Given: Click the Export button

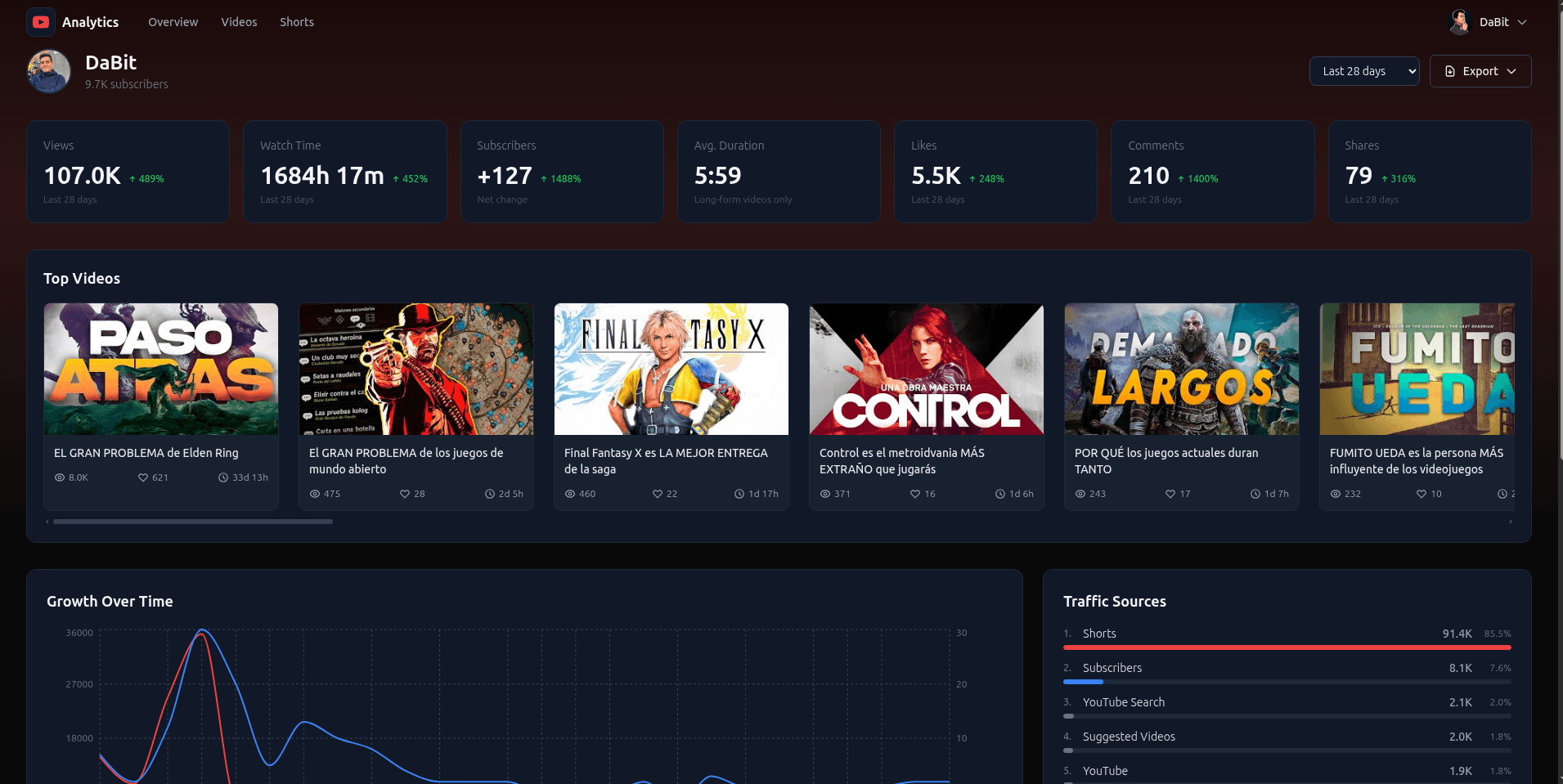Looking at the screenshot, I should pyautogui.click(x=1480, y=71).
